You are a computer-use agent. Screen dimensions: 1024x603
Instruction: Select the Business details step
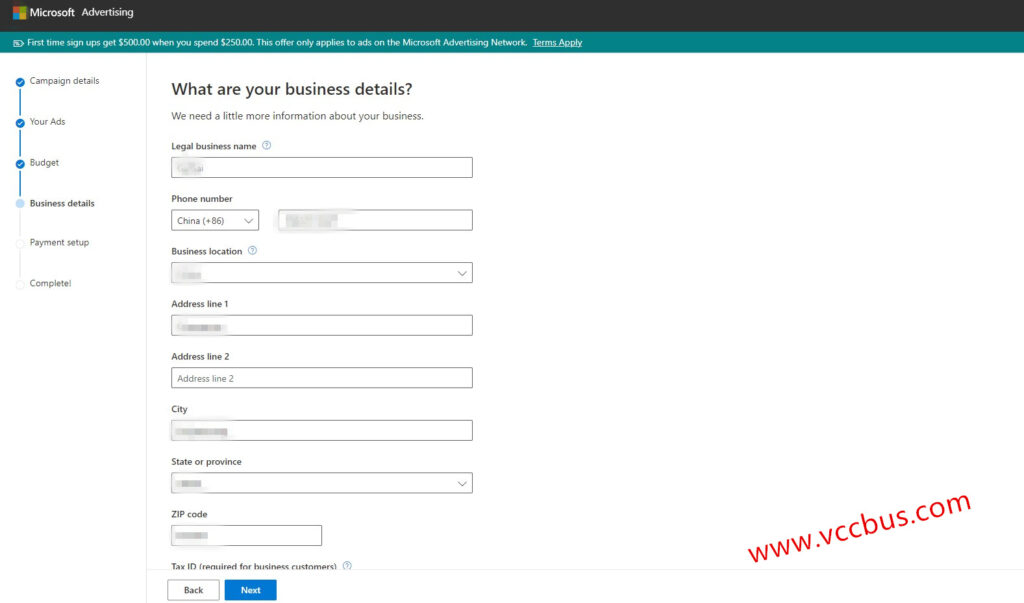coord(62,203)
